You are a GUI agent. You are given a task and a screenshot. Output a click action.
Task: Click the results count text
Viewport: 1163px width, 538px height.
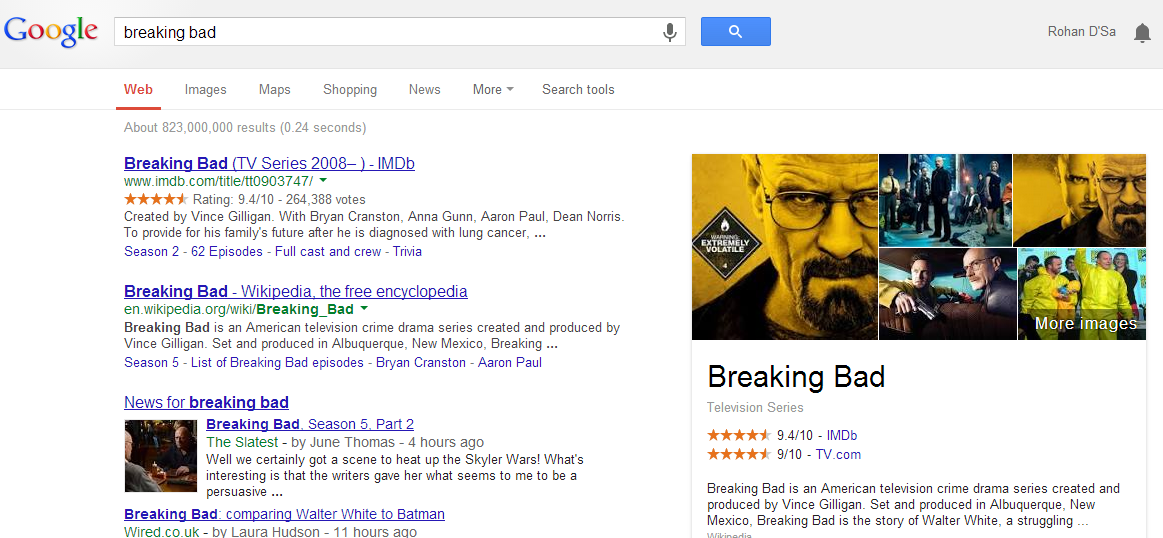pyautogui.click(x=245, y=128)
